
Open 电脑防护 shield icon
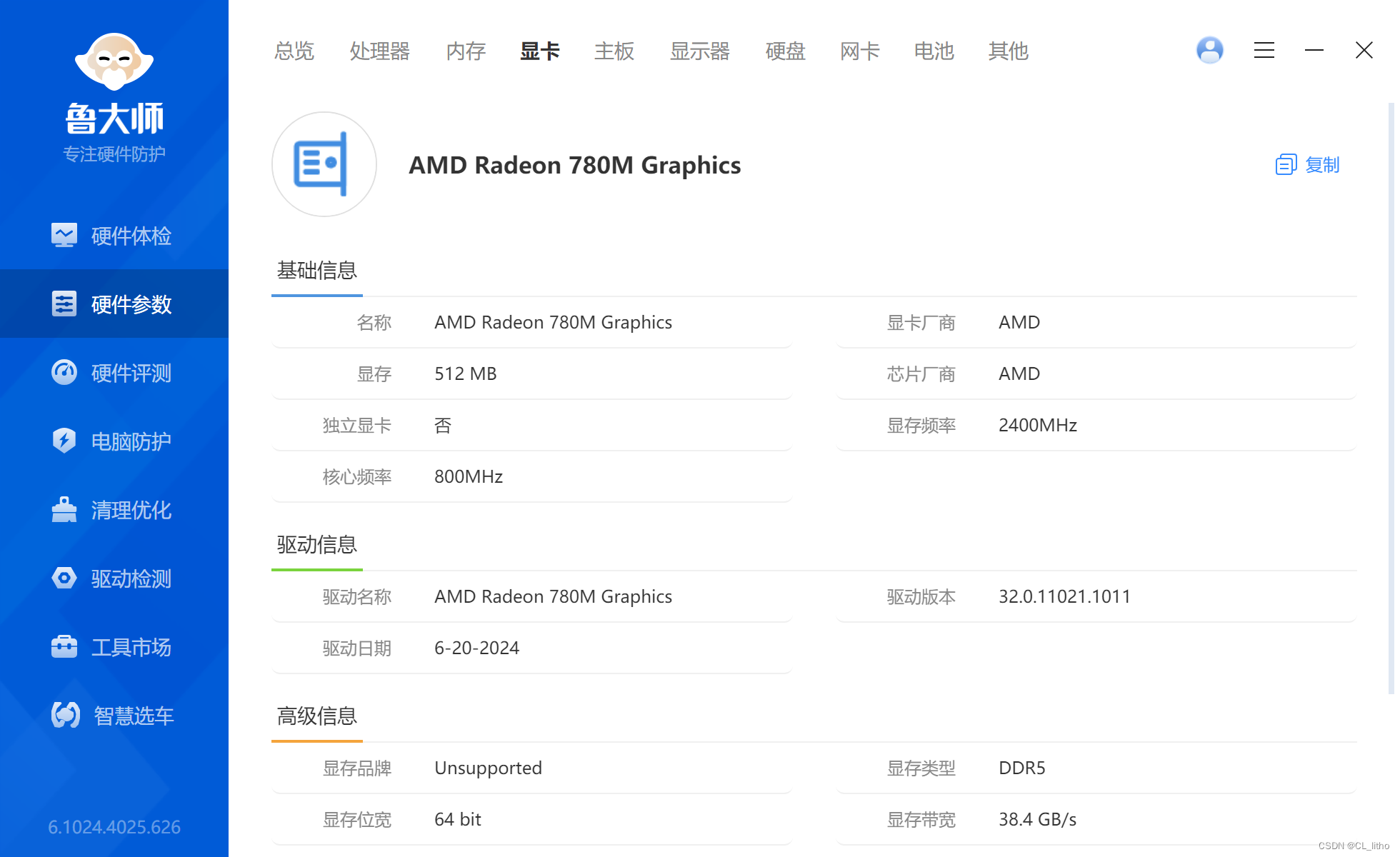pos(64,441)
